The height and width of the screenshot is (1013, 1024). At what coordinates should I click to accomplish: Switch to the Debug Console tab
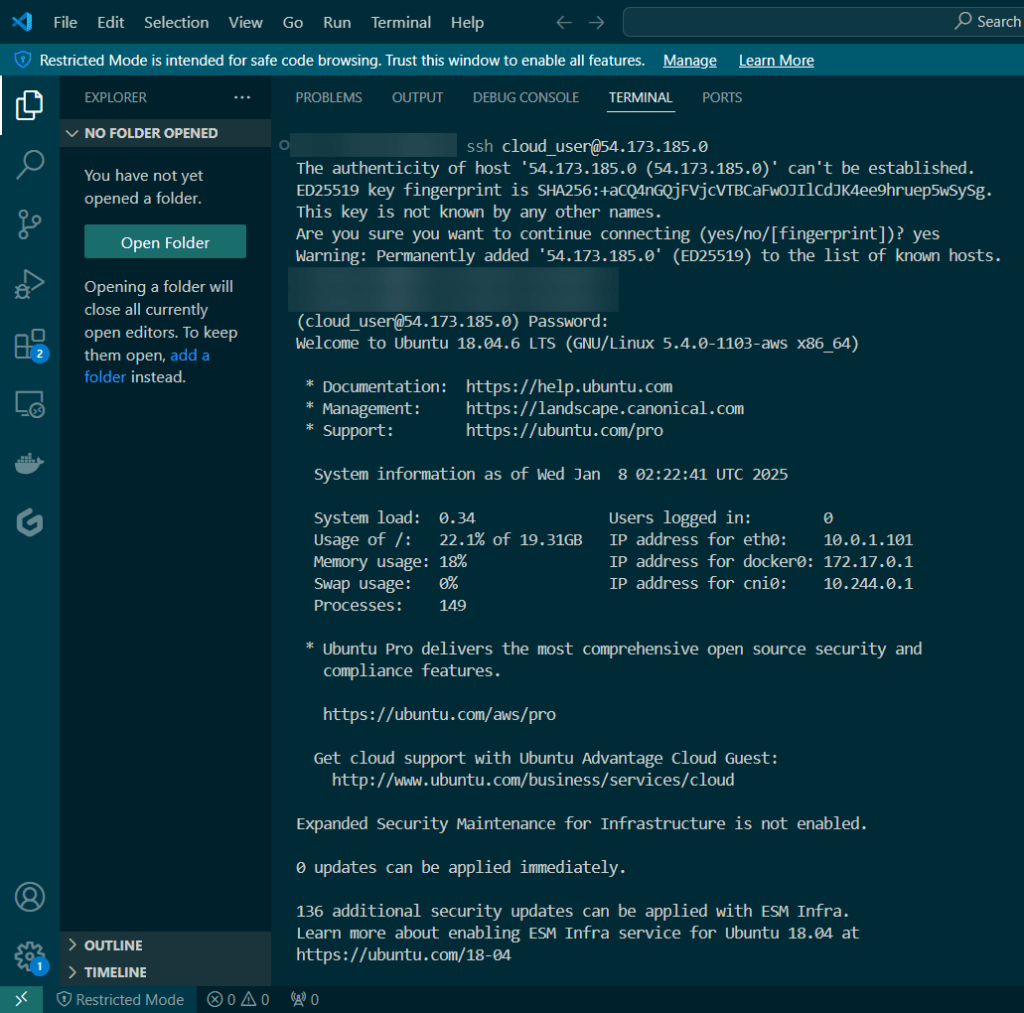525,98
